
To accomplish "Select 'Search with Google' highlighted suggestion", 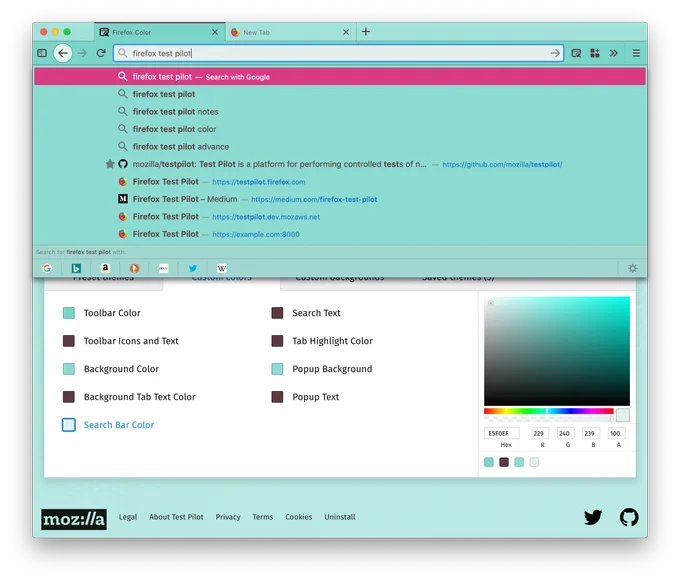I will [x=340, y=77].
